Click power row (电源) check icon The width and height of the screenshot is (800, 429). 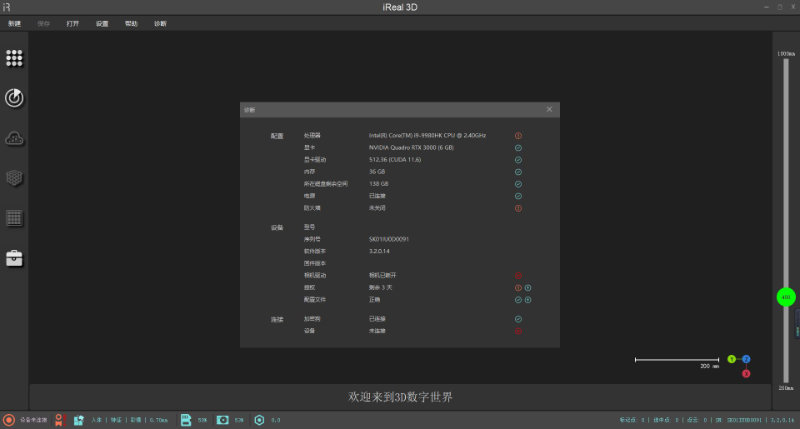pyautogui.click(x=518, y=196)
